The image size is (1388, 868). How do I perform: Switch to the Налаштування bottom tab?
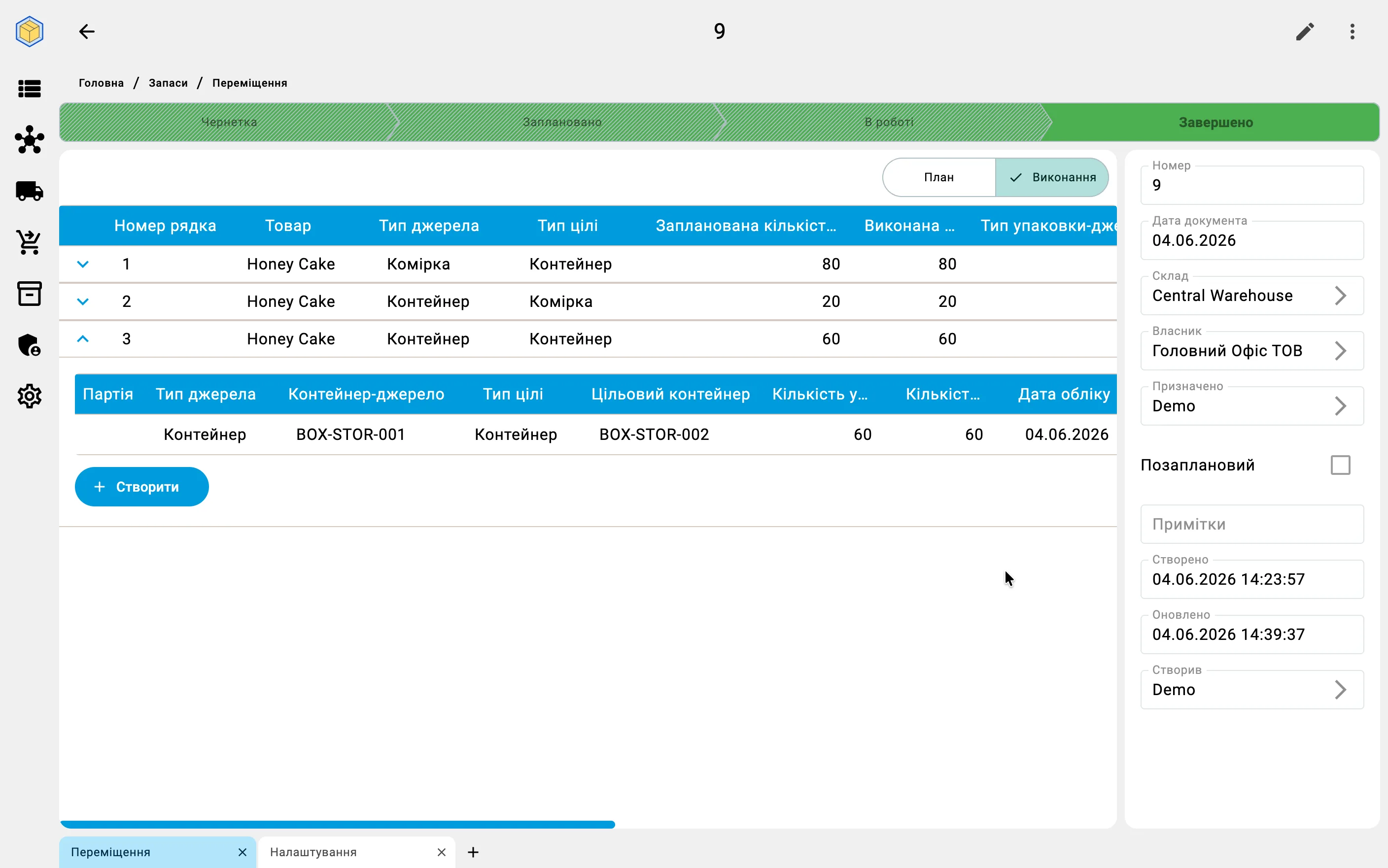click(x=356, y=852)
